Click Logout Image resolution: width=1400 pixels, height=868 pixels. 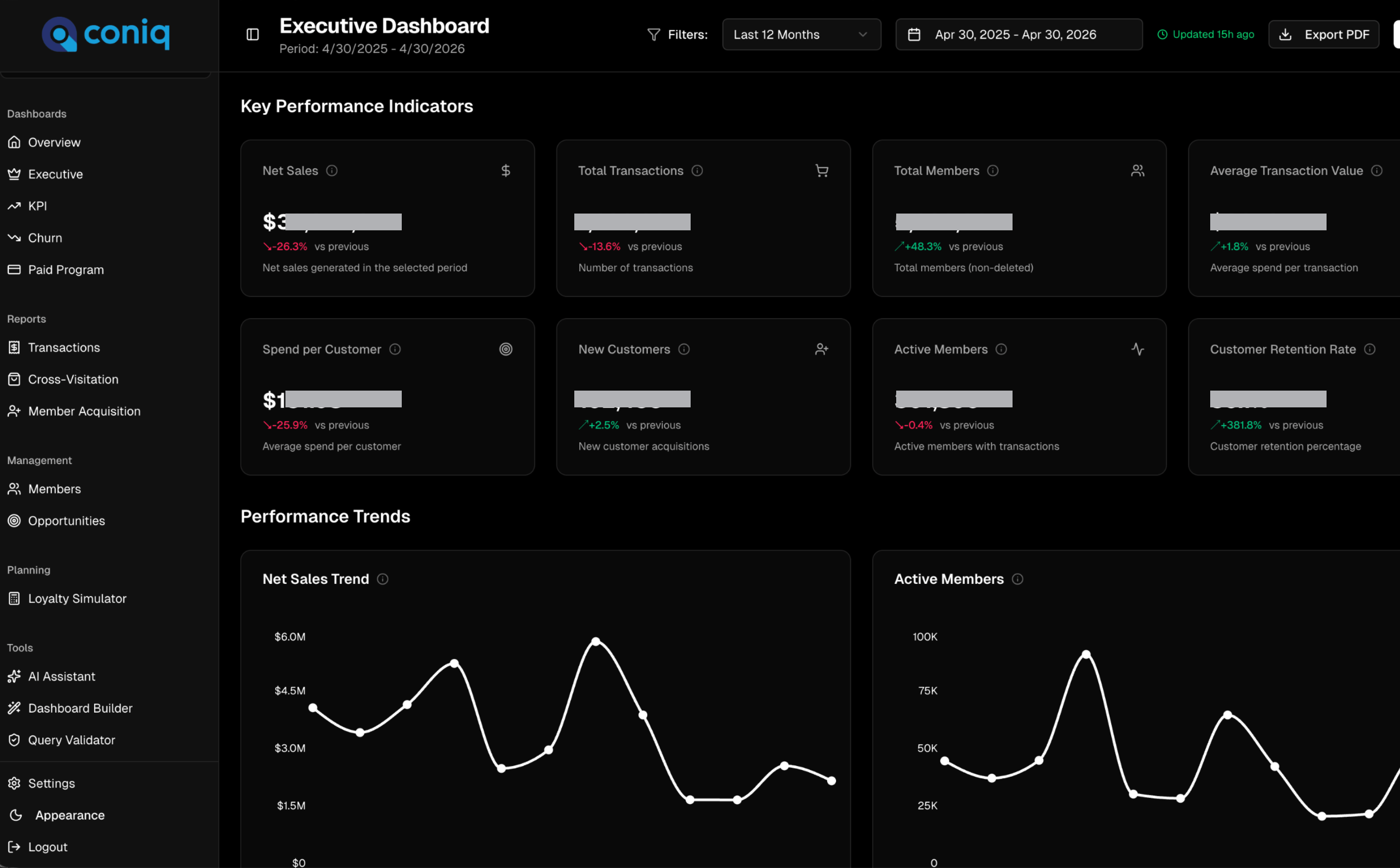click(48, 847)
